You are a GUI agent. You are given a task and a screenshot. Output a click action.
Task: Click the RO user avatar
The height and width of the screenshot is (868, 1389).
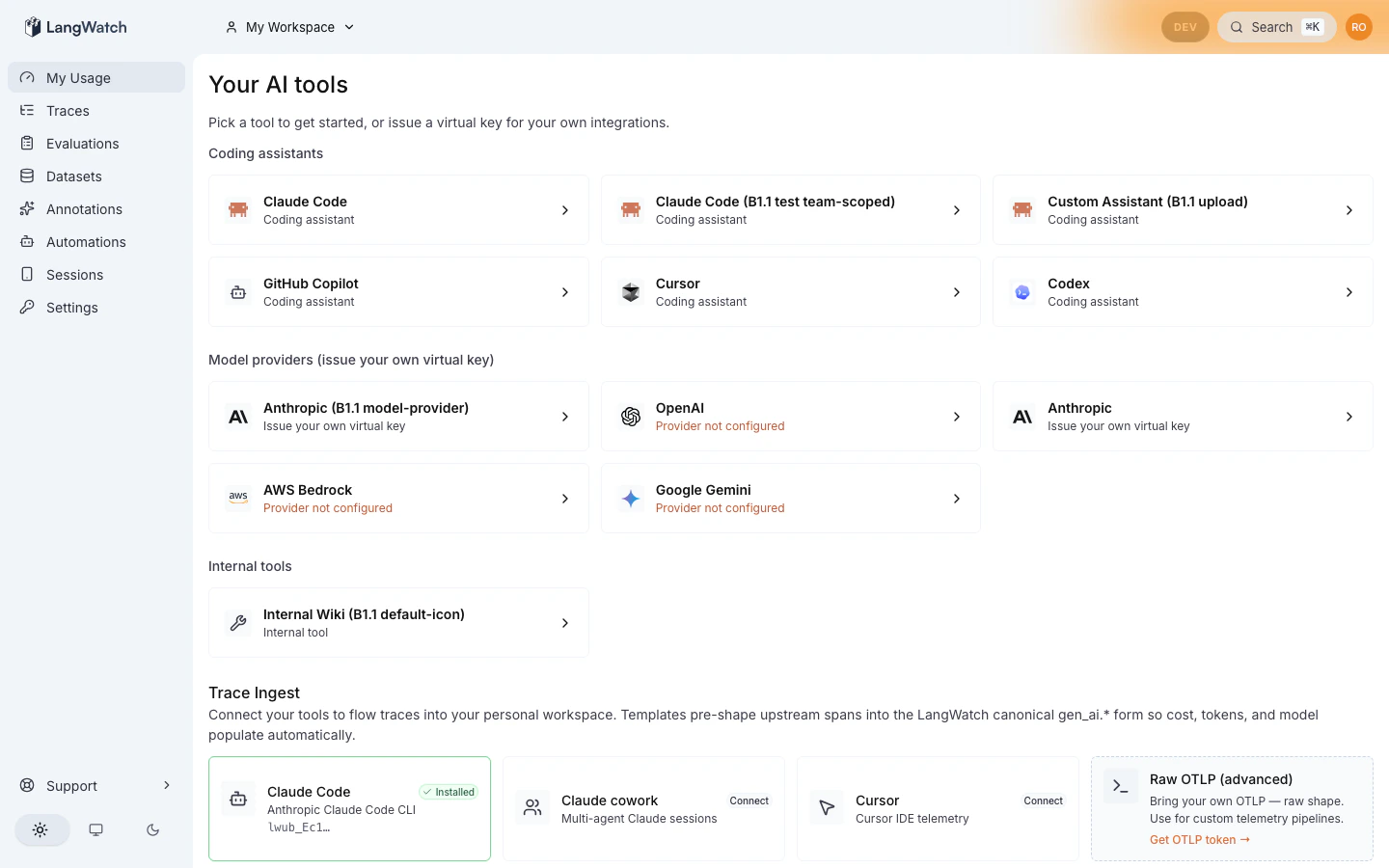1359,27
